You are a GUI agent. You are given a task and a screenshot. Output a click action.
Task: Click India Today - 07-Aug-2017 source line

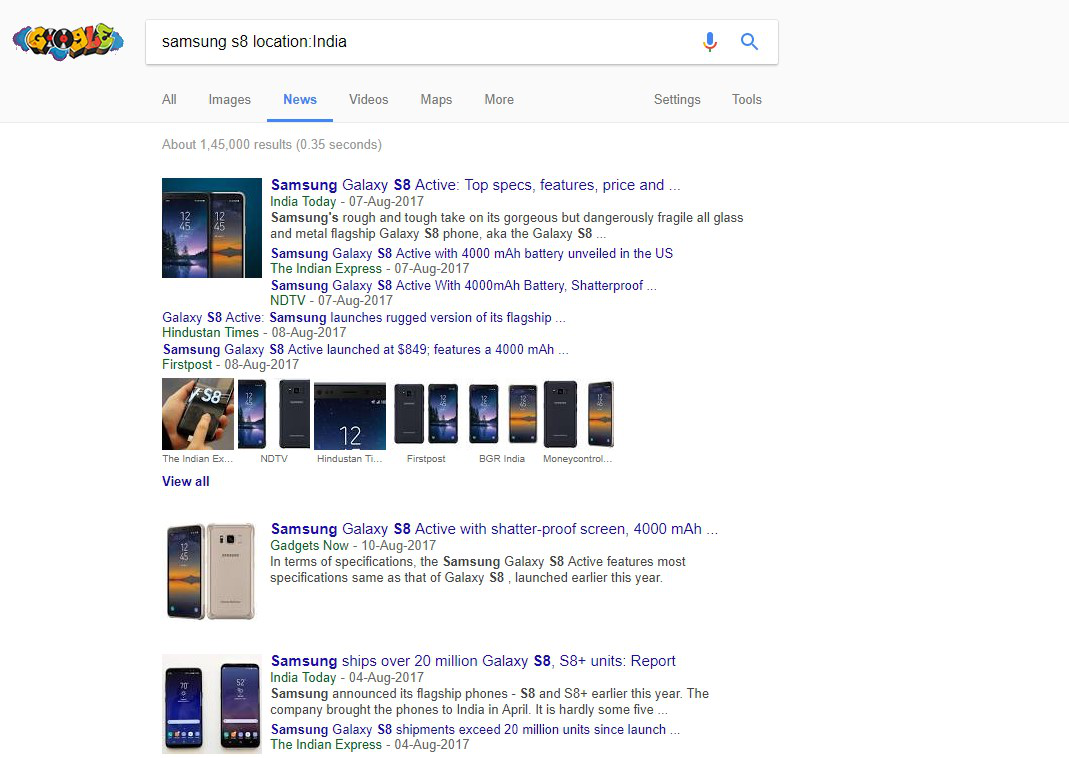click(347, 201)
